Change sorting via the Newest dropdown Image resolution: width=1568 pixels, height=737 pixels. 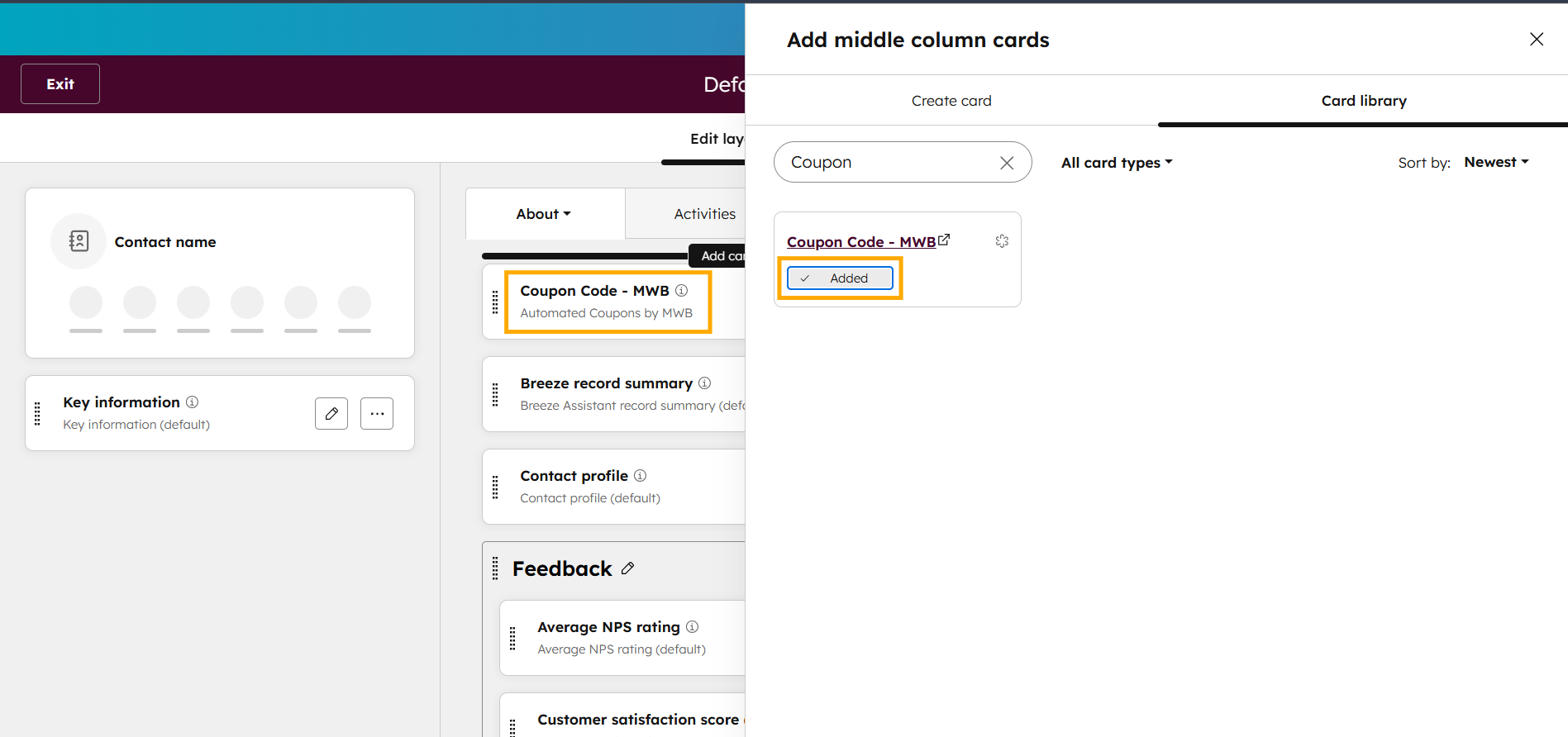coord(1495,162)
